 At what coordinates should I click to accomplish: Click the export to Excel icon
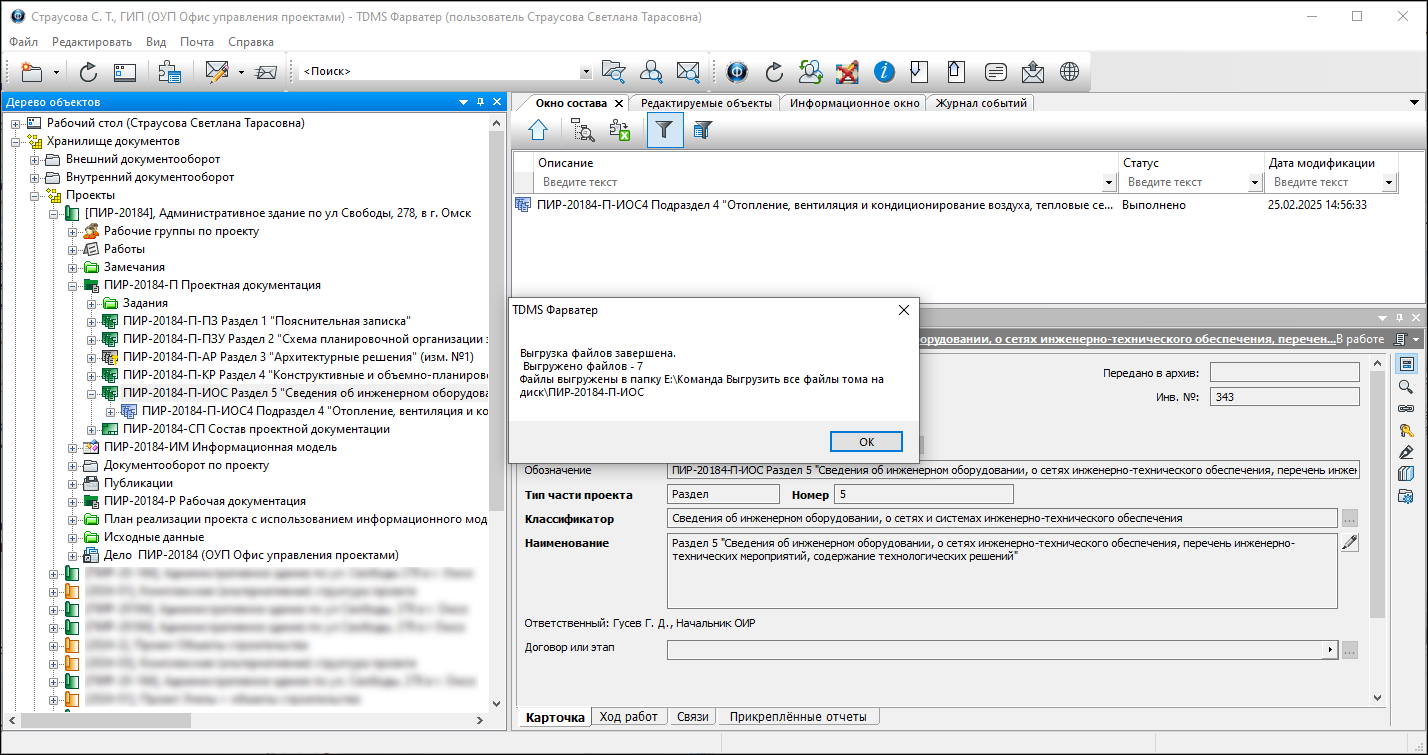coord(620,129)
